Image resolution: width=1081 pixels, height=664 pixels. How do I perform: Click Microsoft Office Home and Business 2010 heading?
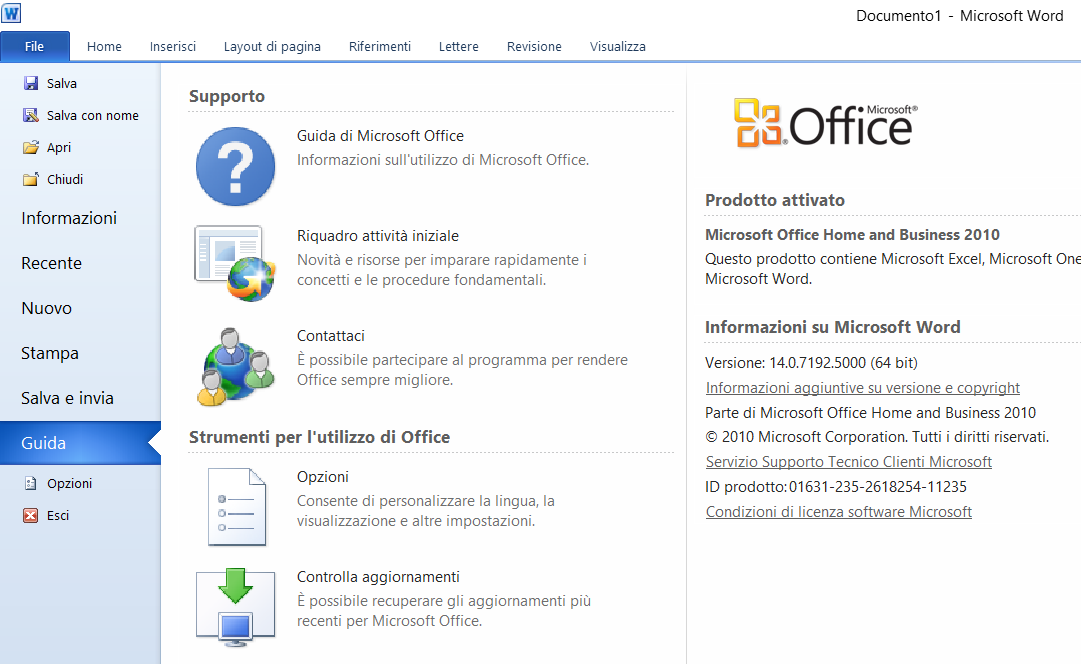(x=852, y=235)
